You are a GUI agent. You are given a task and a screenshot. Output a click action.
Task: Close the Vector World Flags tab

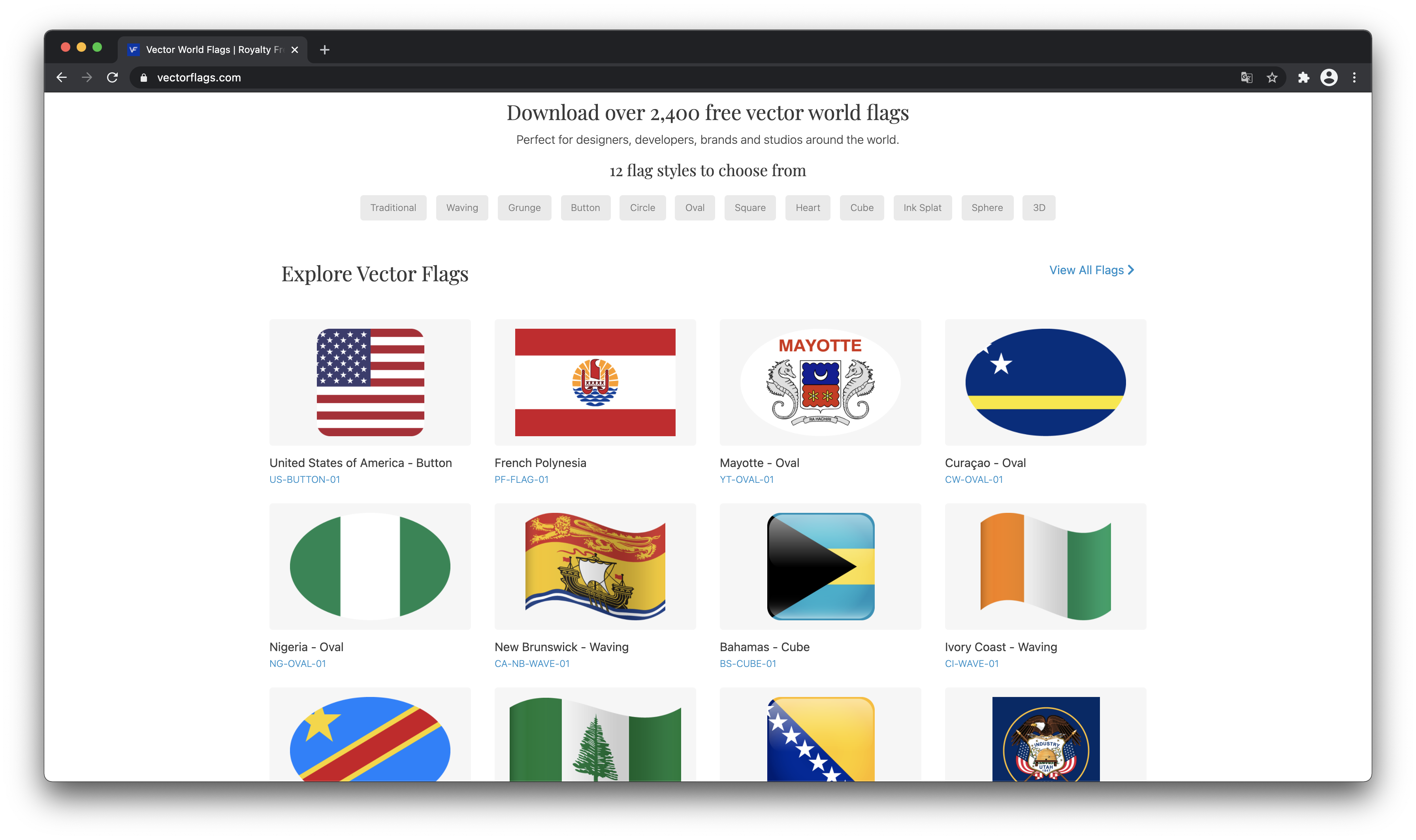294,50
